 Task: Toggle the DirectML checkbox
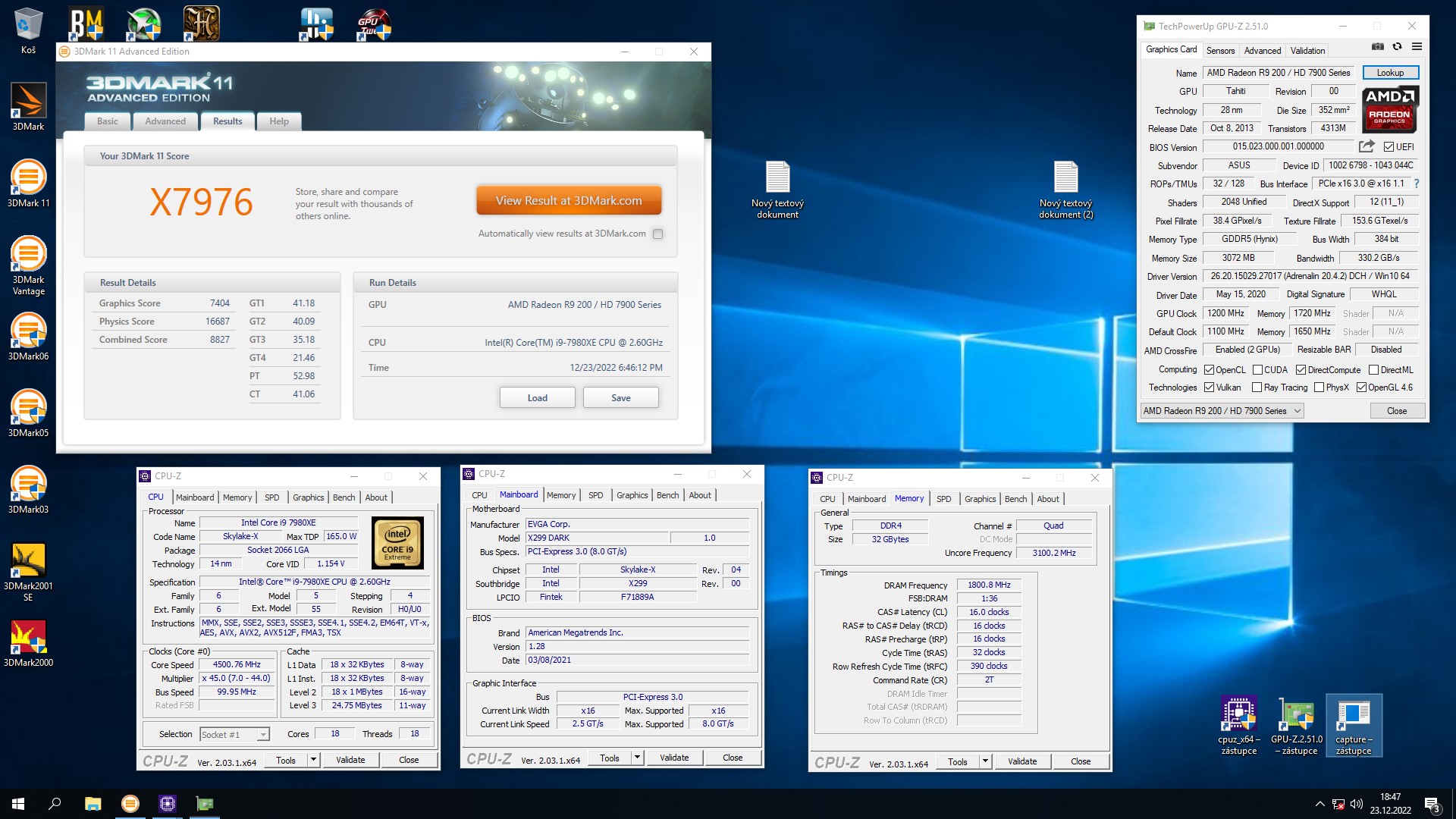click(1373, 370)
